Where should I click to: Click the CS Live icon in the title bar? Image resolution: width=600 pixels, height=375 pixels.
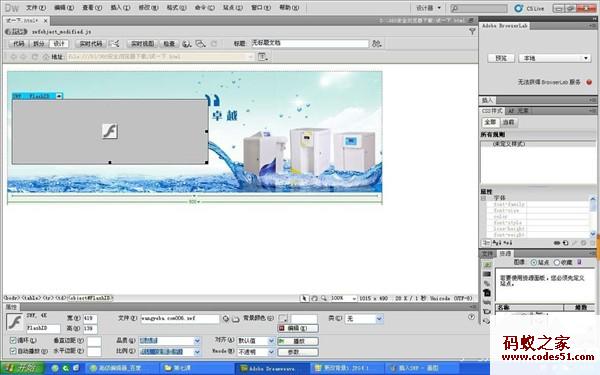[518, 8]
